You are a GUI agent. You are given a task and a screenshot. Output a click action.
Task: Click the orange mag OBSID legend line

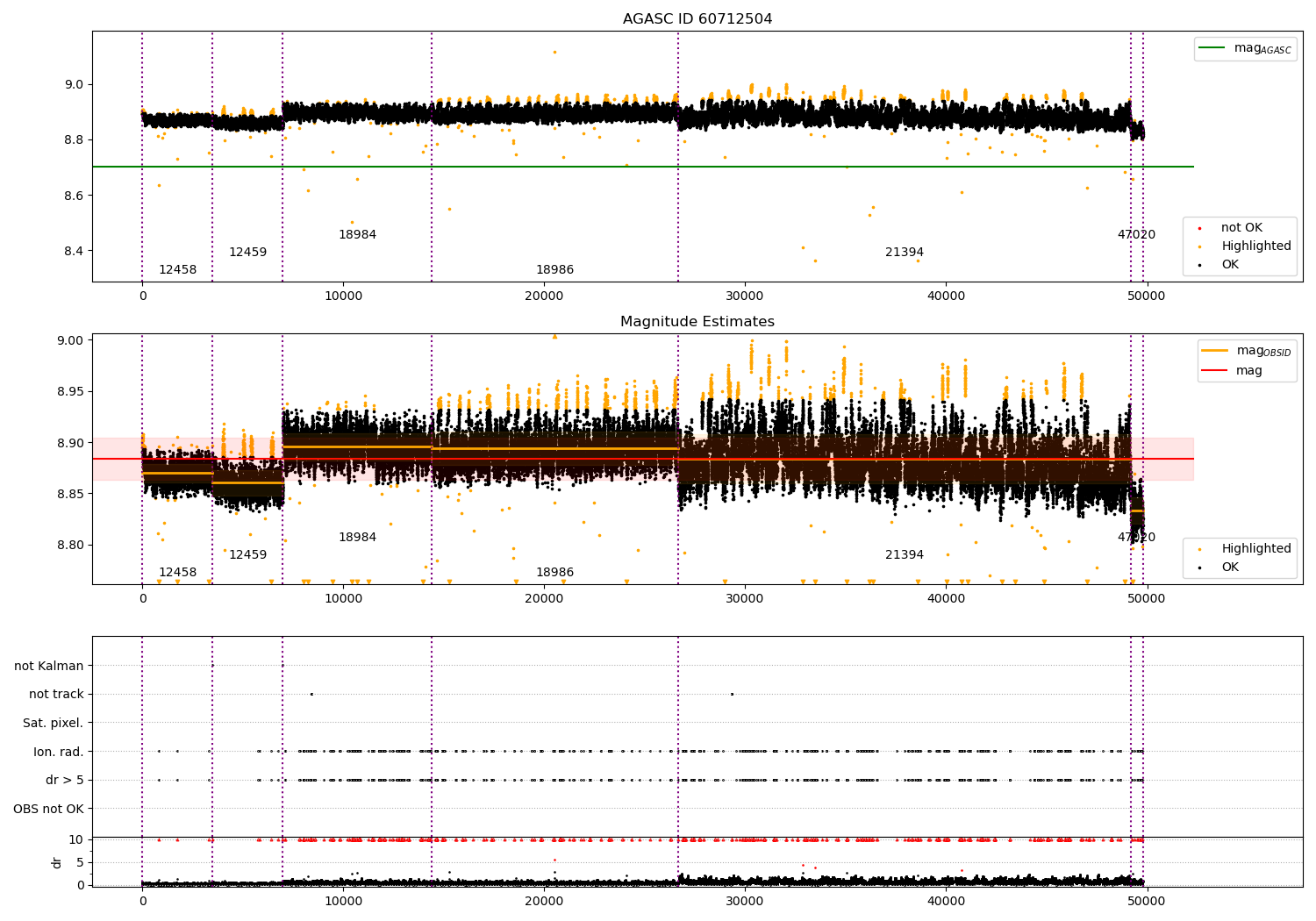pos(1215,351)
